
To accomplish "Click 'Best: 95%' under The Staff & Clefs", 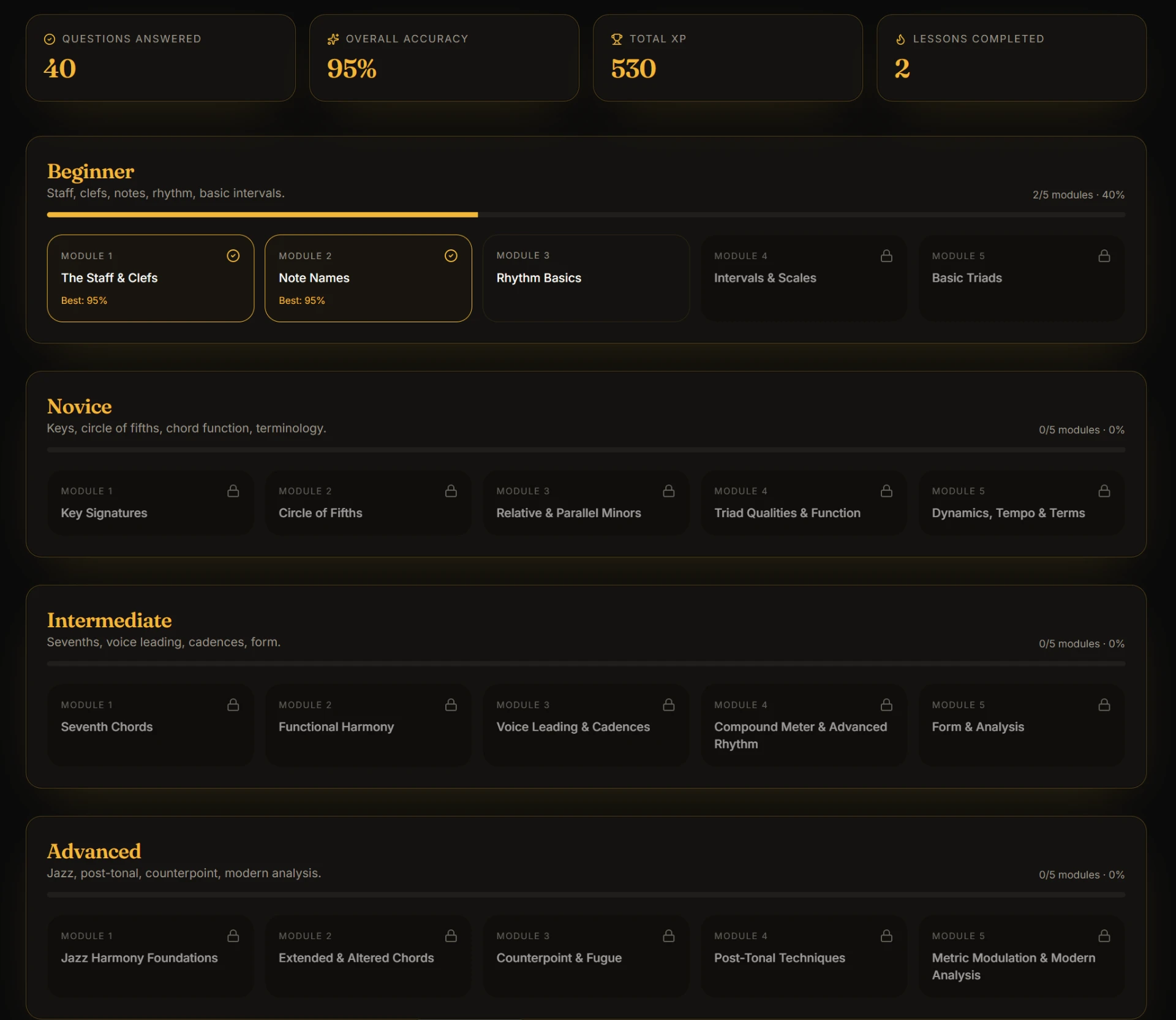I will point(84,301).
